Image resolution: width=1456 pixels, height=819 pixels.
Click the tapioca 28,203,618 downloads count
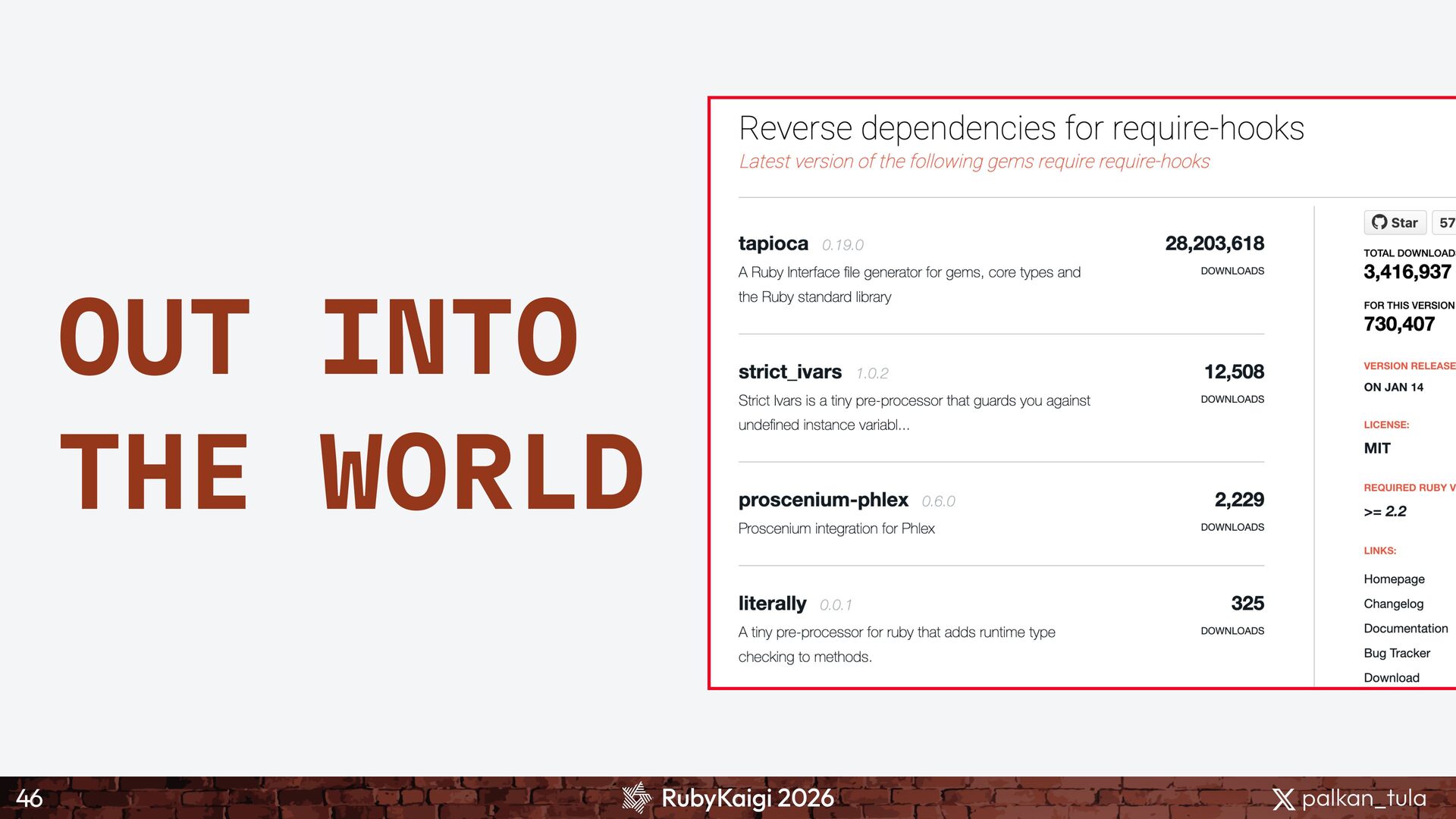click(1214, 243)
